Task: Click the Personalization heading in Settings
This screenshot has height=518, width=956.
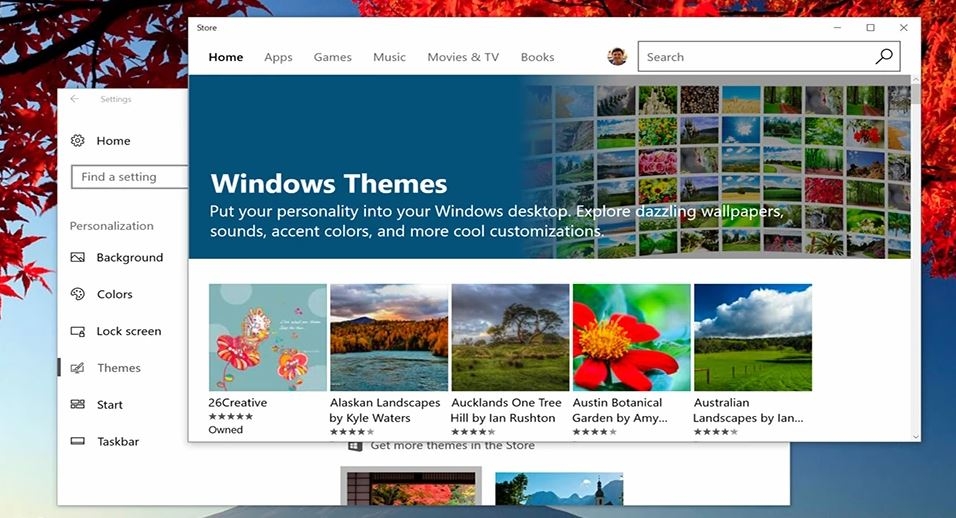Action: click(x=112, y=225)
